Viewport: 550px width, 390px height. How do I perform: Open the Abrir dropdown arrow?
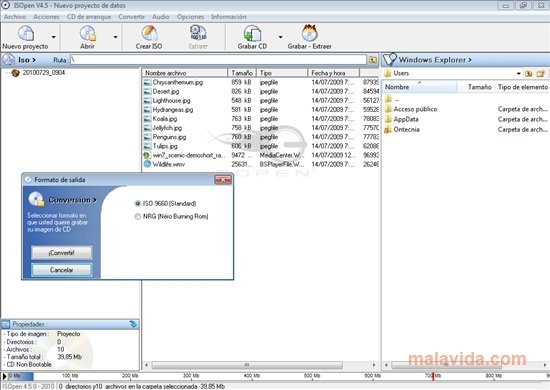coord(115,37)
